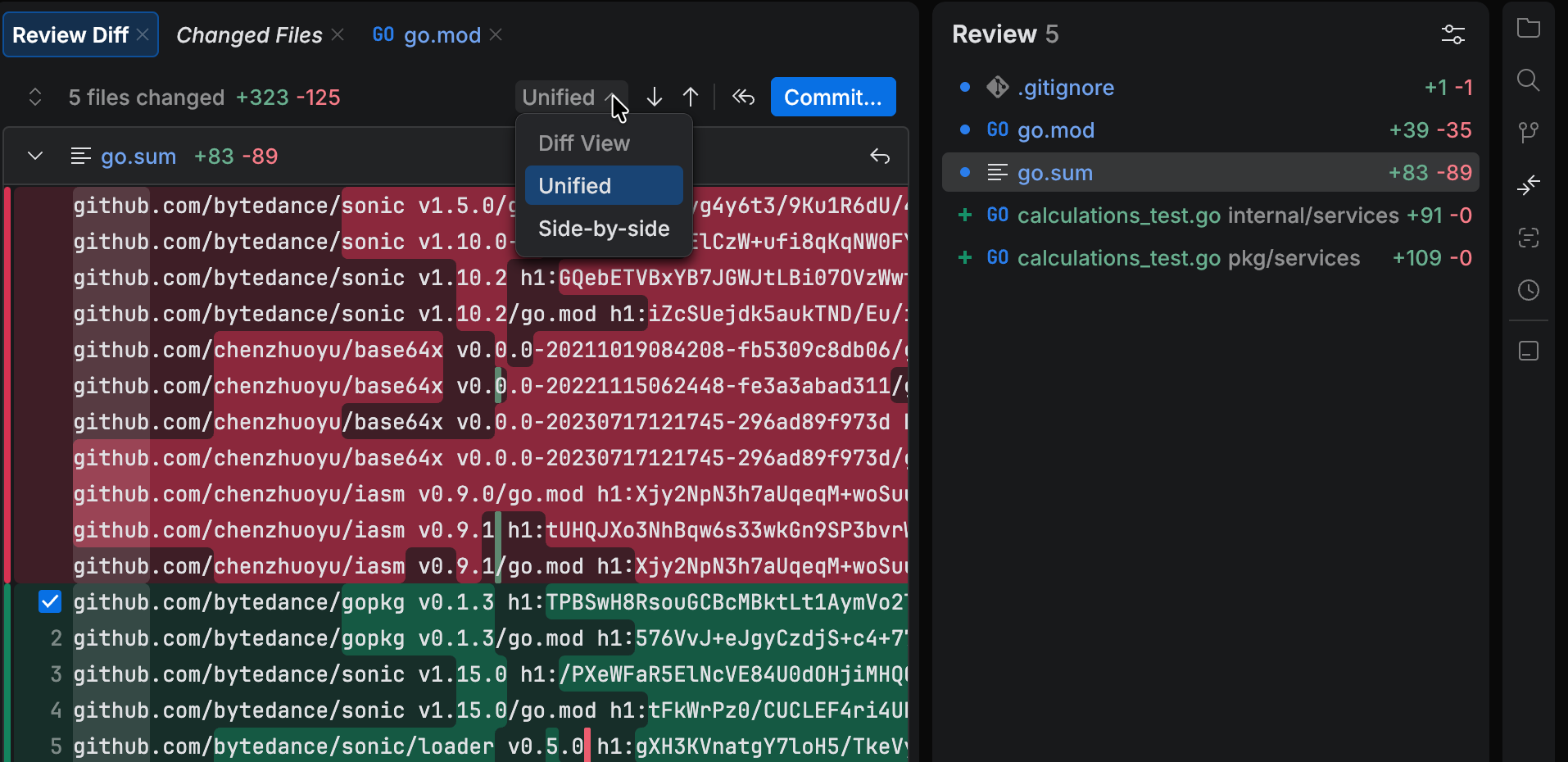Click Diff View menu header label

(584, 143)
